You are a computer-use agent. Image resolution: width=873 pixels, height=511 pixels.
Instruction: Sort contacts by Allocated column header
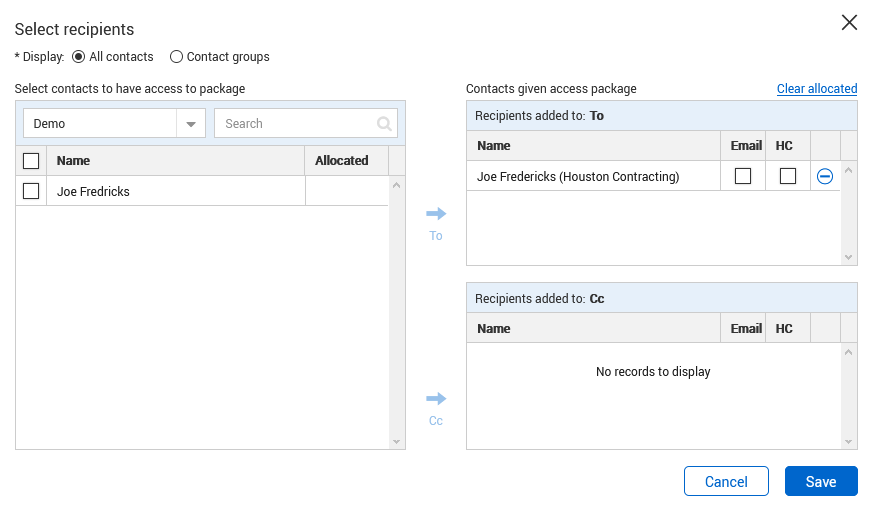(x=342, y=161)
